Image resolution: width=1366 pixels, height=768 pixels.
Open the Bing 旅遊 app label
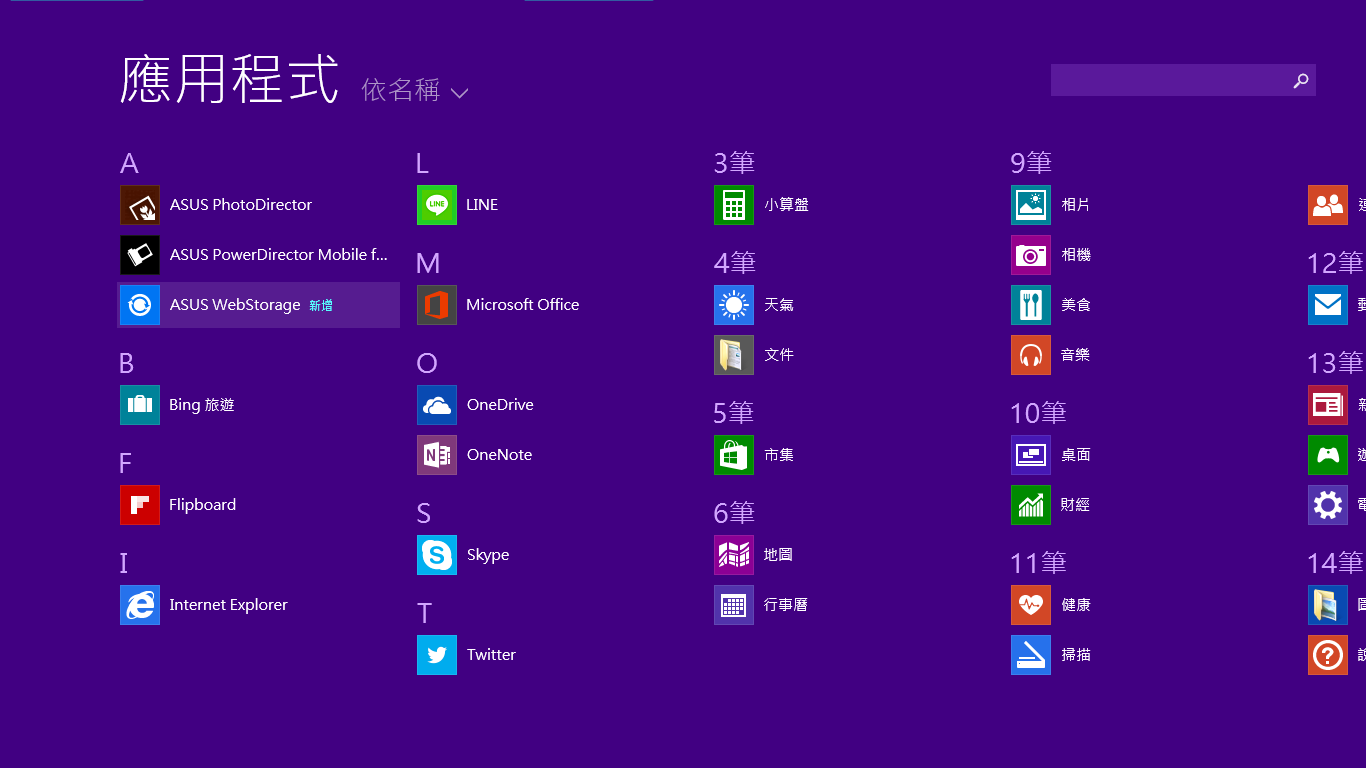click(202, 405)
